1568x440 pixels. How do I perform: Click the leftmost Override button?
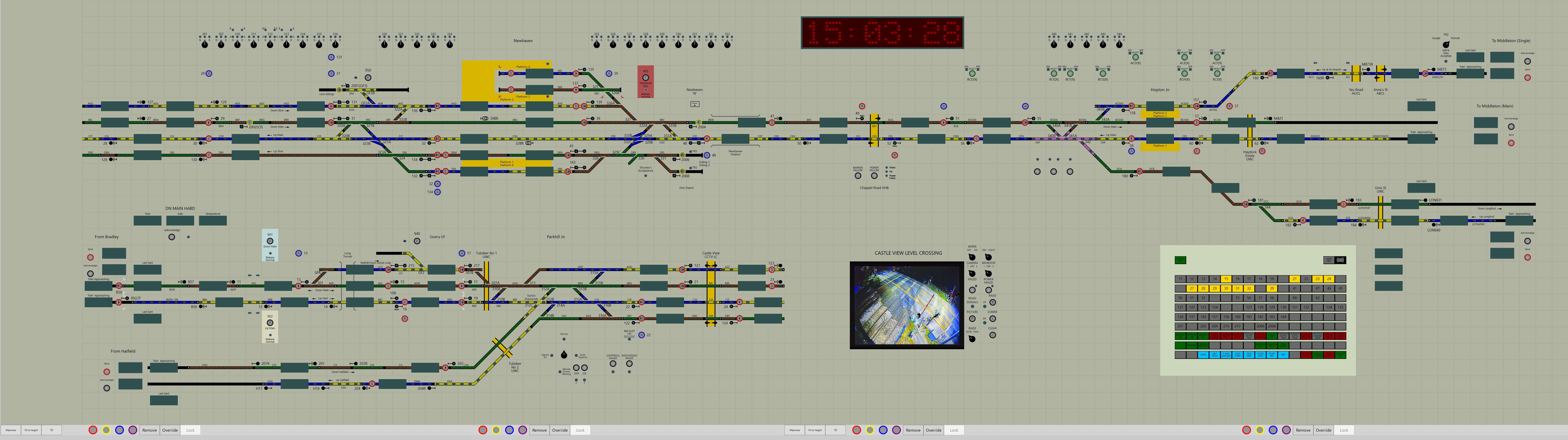170,430
